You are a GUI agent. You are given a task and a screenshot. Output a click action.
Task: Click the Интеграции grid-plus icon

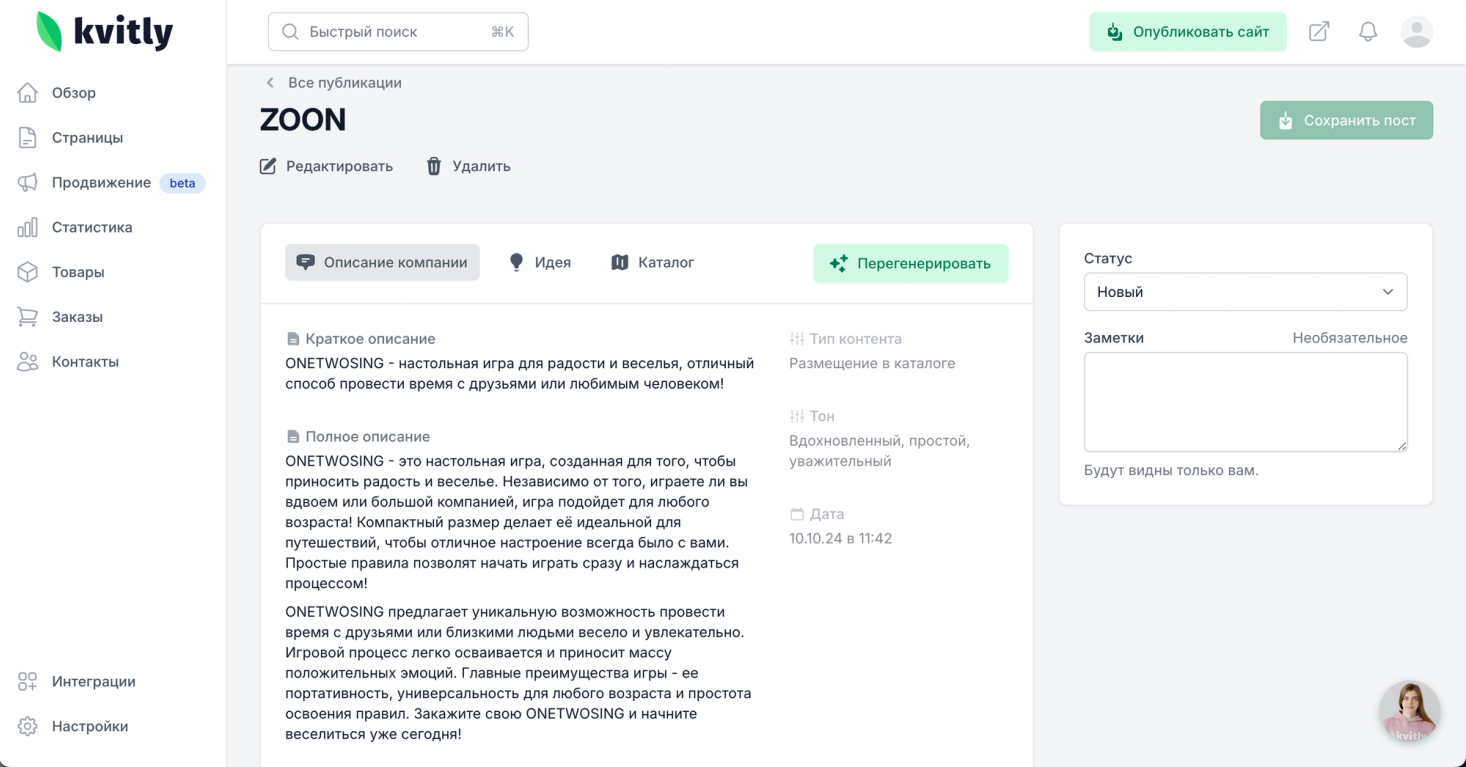(28, 682)
